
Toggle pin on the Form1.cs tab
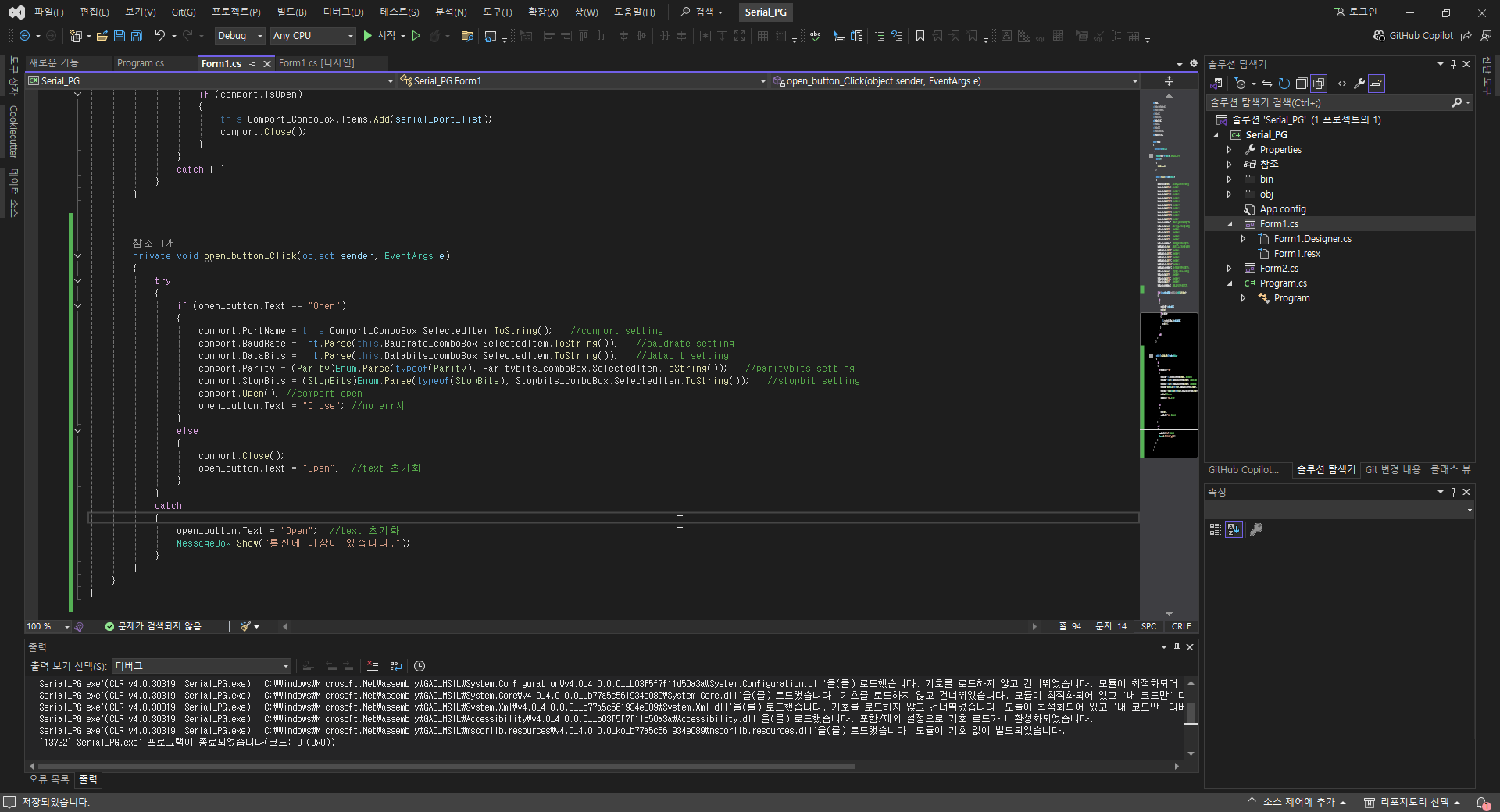pos(252,64)
